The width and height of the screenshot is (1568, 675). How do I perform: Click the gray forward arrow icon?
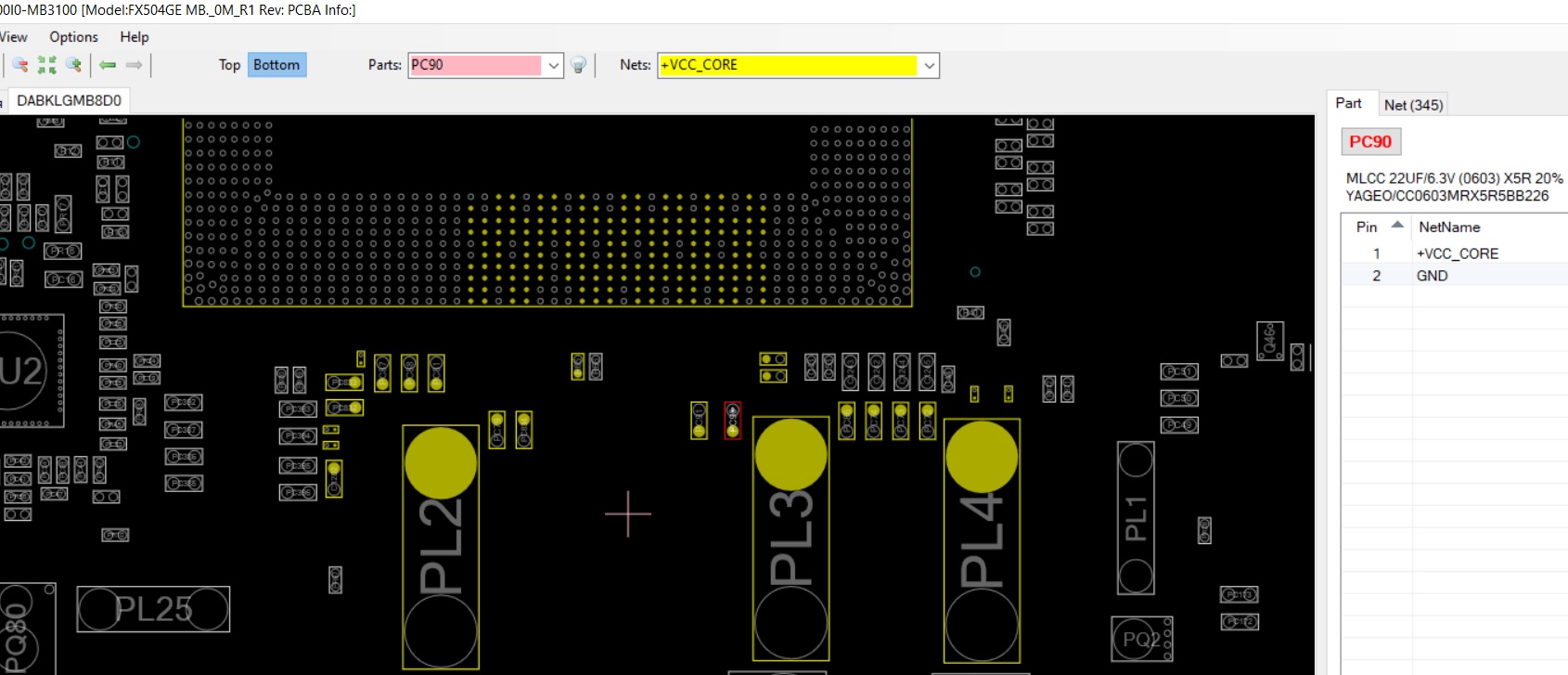click(134, 65)
